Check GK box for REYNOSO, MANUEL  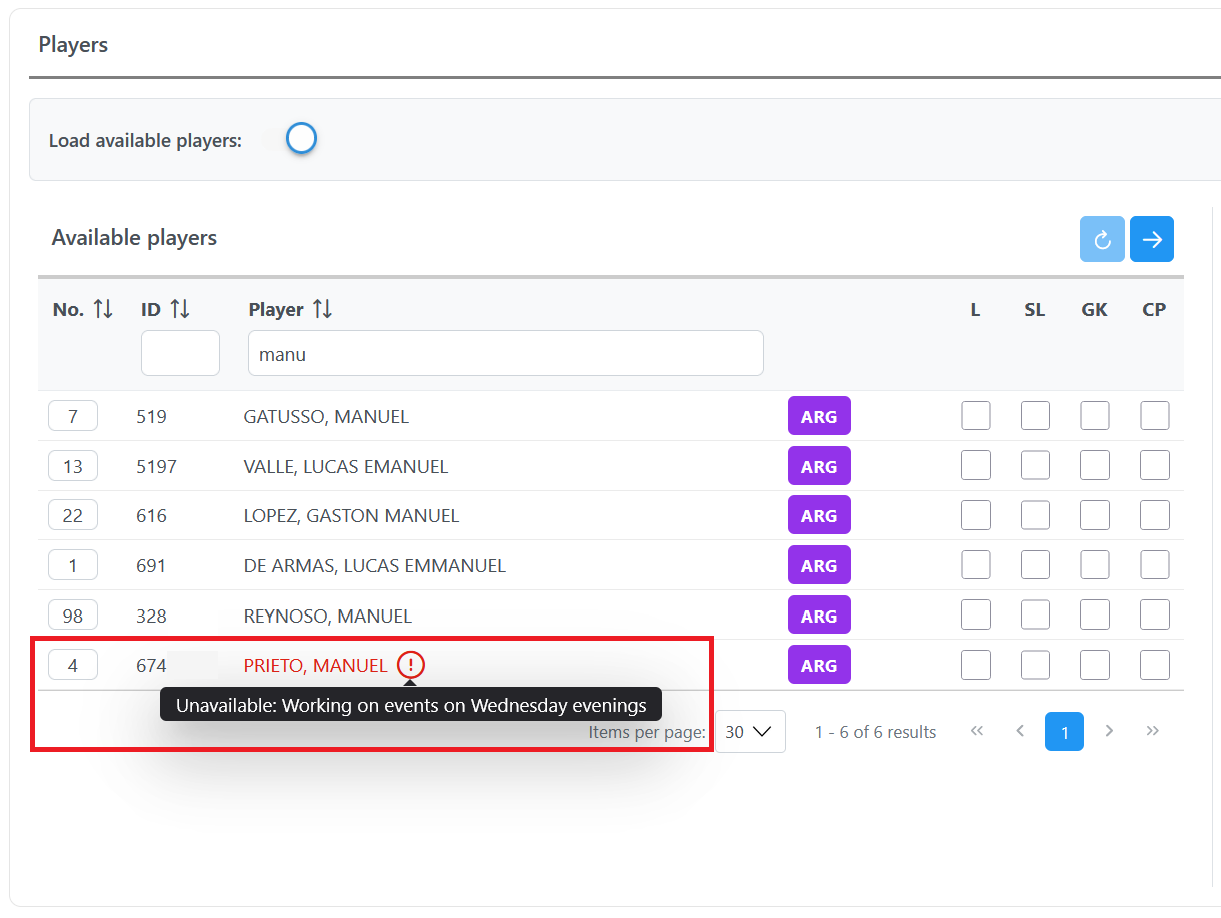[x=1095, y=615]
